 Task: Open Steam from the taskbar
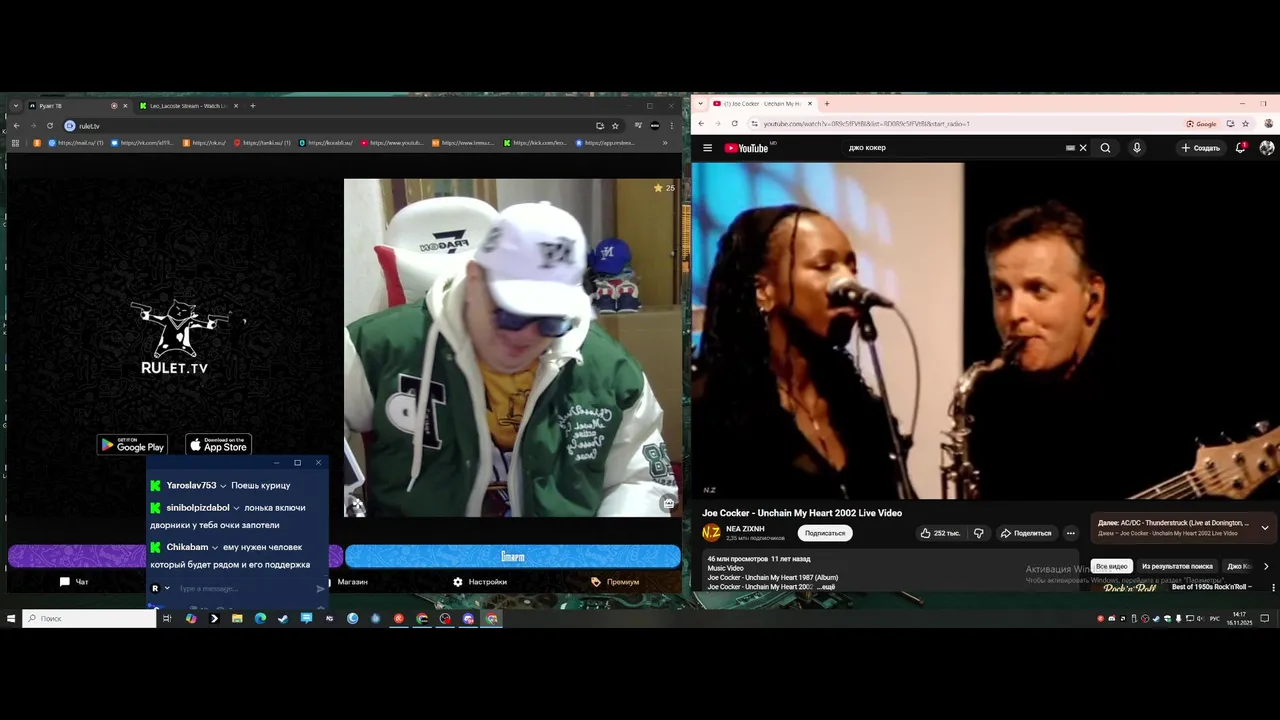[283, 619]
